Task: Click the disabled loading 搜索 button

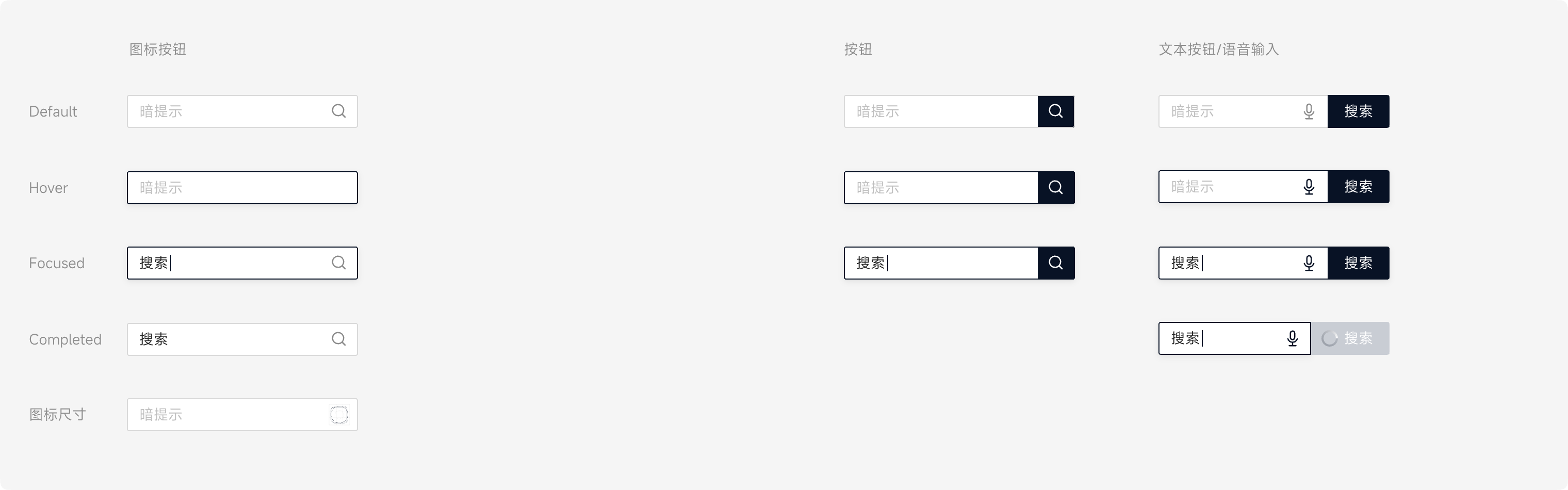Action: [x=1350, y=338]
